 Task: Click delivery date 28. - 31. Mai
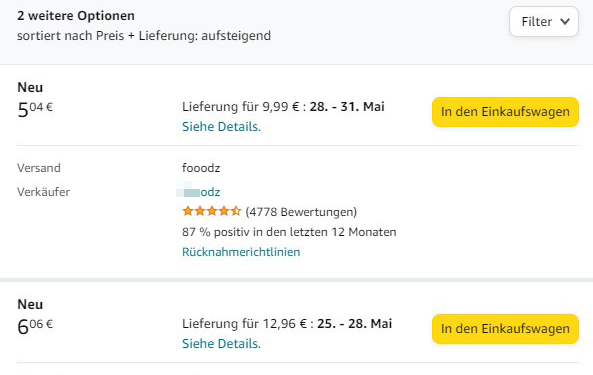point(347,107)
